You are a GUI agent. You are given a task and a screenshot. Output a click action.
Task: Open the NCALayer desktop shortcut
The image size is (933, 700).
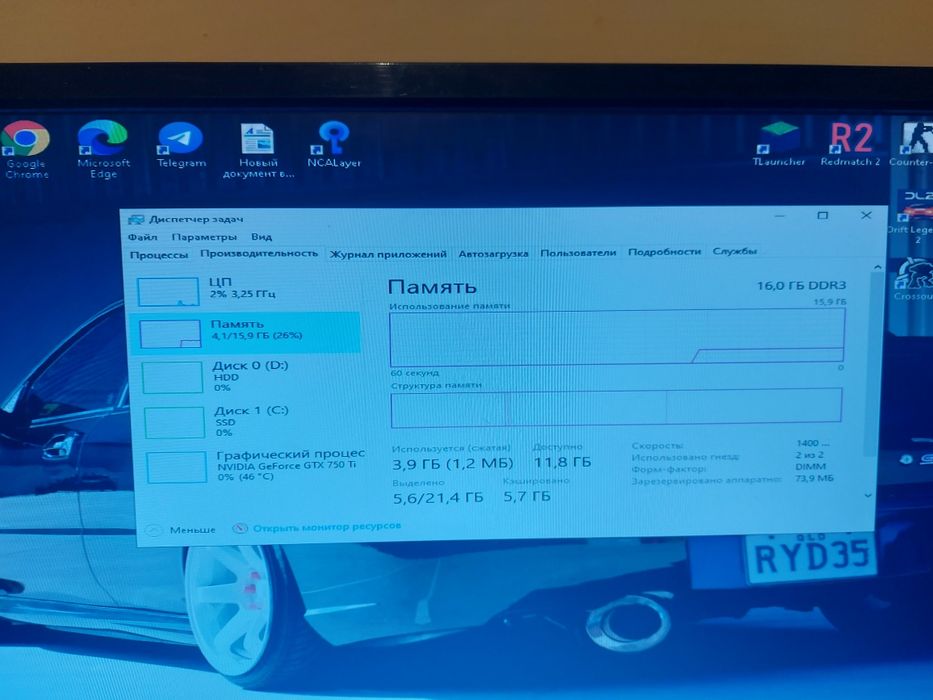tap(334, 145)
